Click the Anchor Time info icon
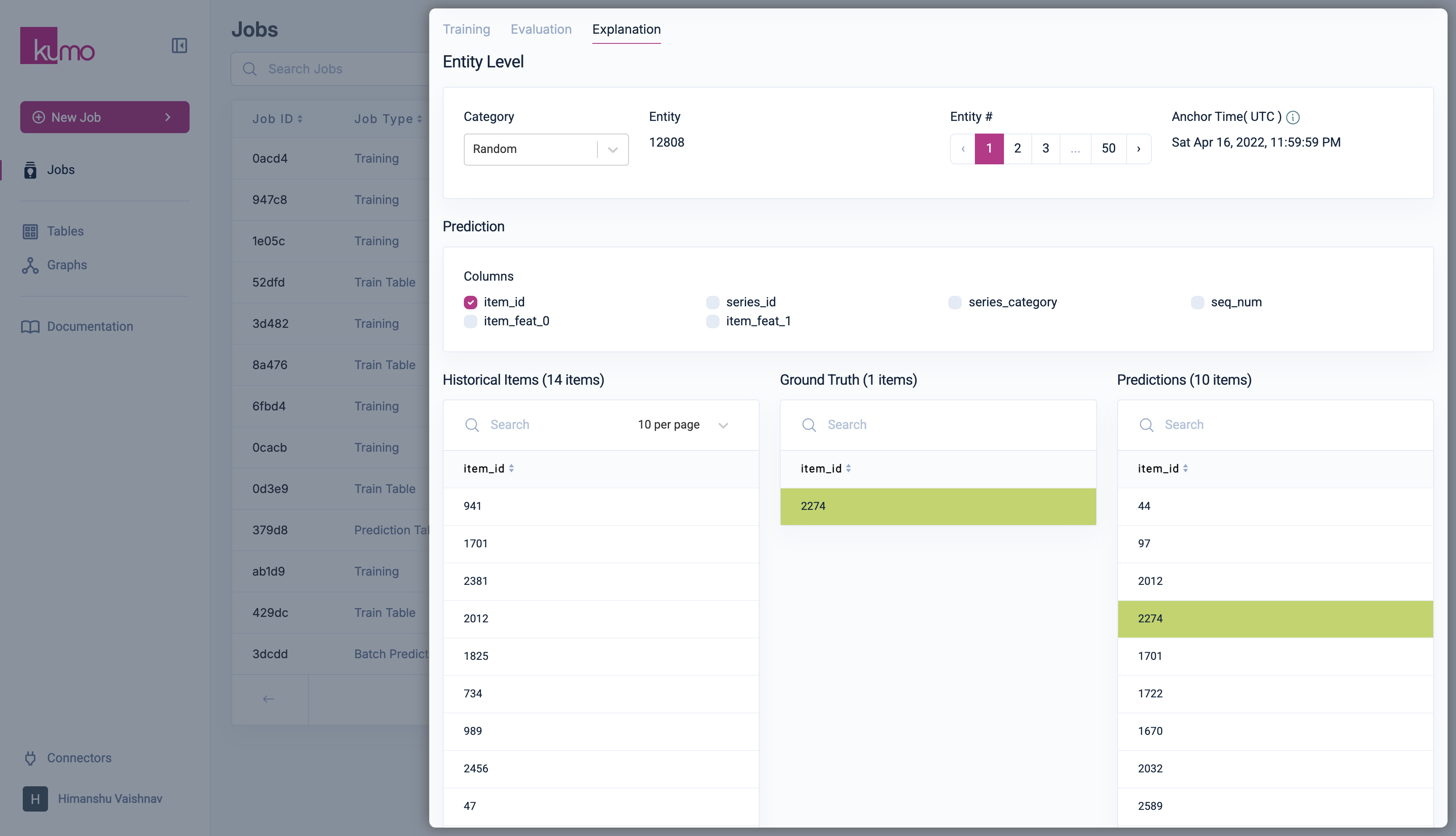 click(x=1293, y=117)
